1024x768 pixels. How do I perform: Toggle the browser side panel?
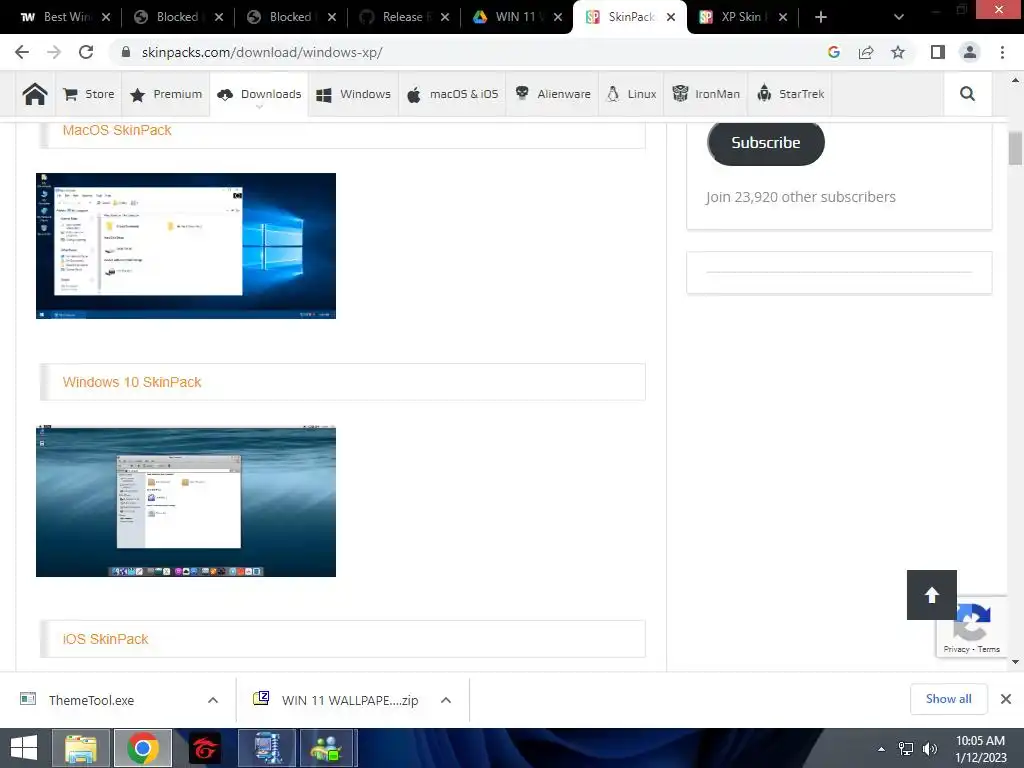tap(938, 52)
